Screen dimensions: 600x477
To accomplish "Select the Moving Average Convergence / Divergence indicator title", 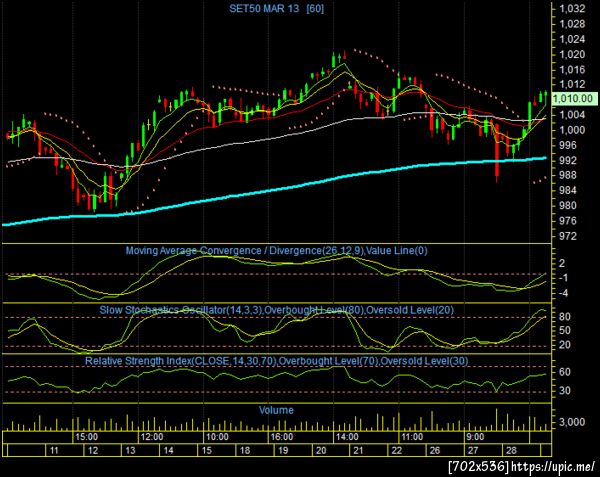I will (x=277, y=251).
